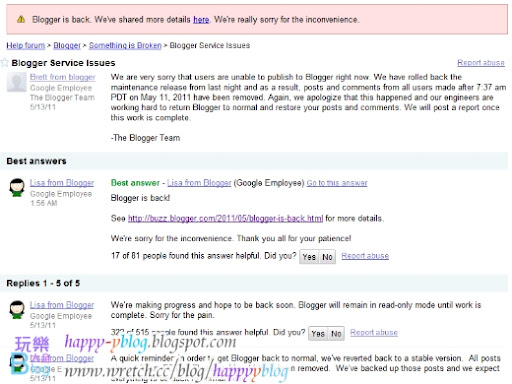Screen dimensions: 512x384
Task: Open Lisa from Blogger link after 'Best answer -'
Action: (x=199, y=183)
